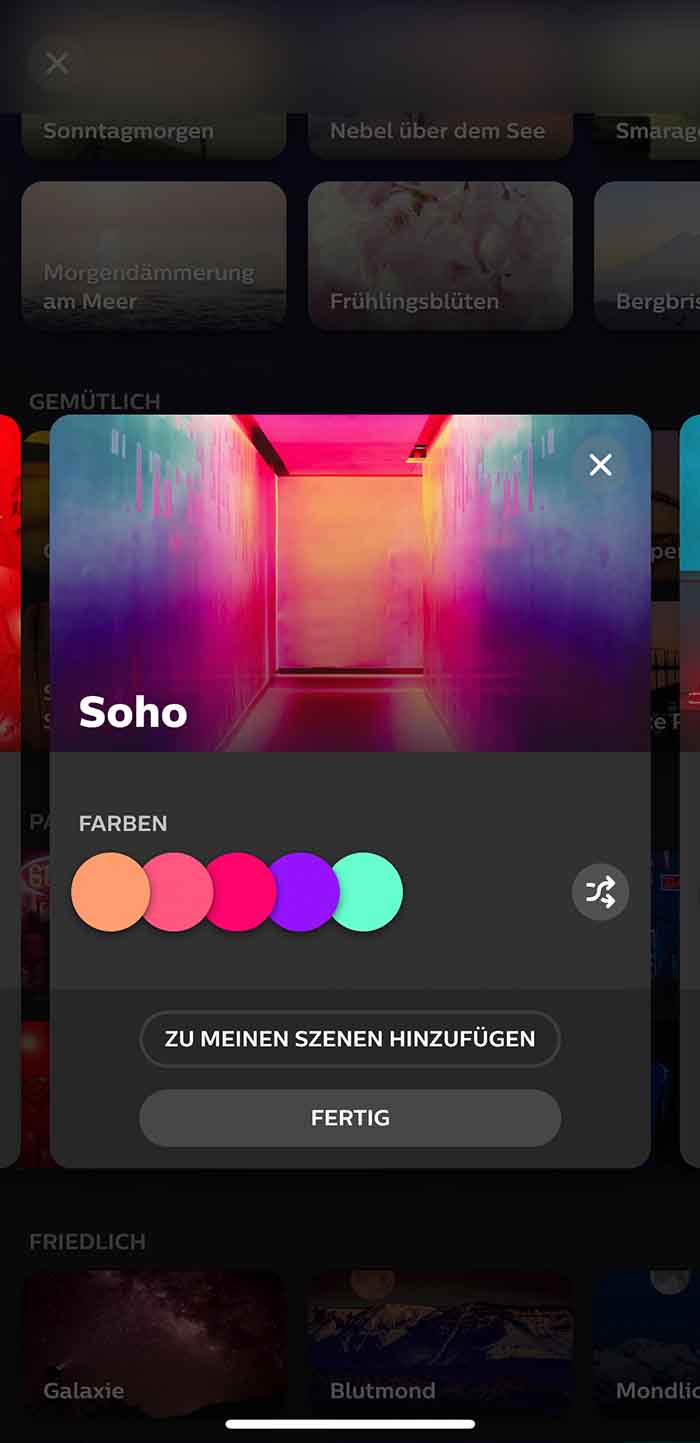Close the Soho scene preview card
700x1443 pixels.
[600, 465]
